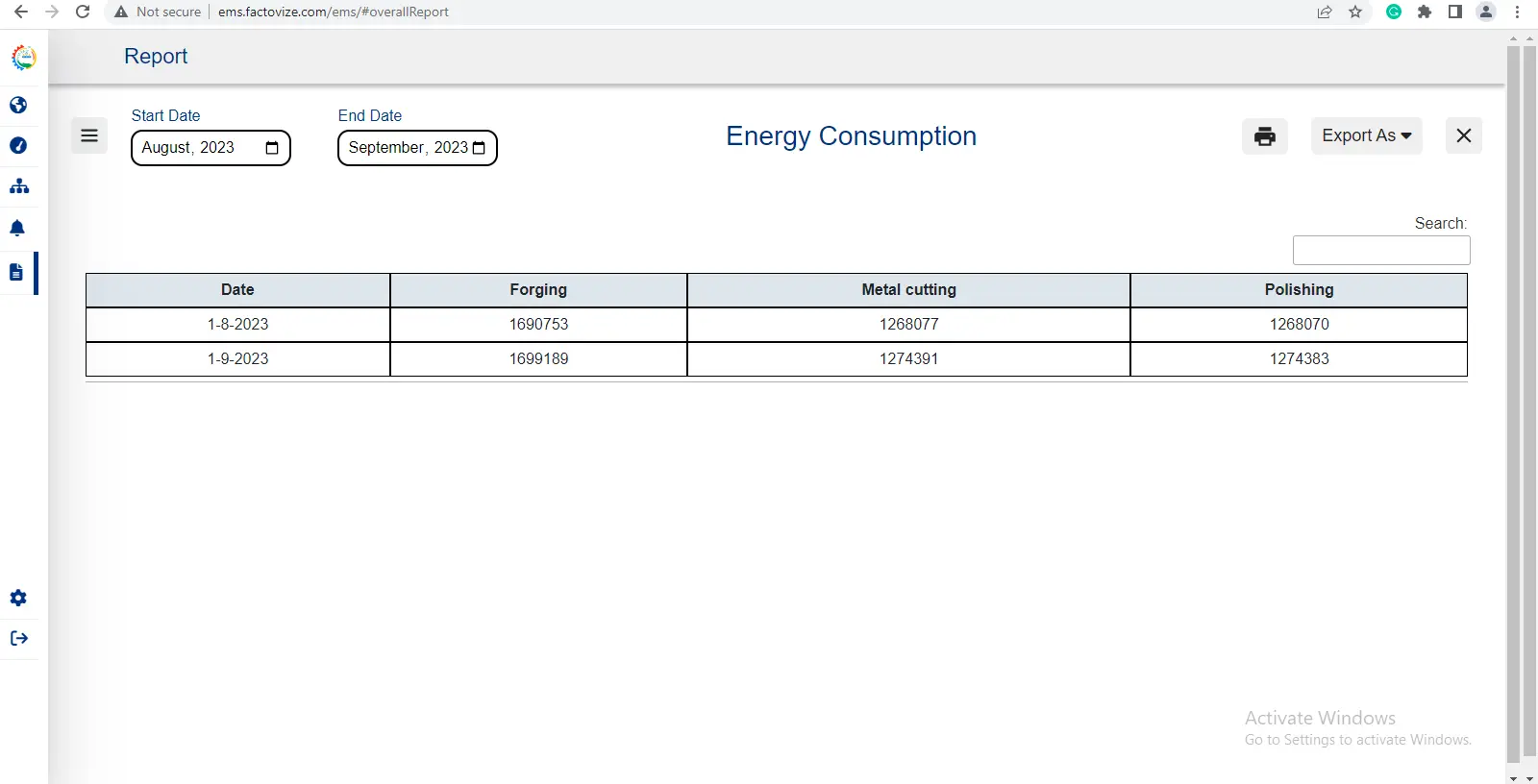This screenshot has width=1538, height=784.
Task: Click the Report page heading
Action: (156, 56)
